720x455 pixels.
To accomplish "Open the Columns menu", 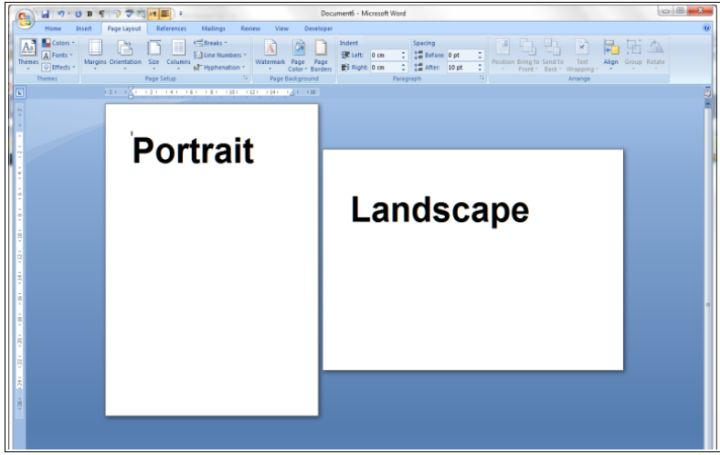I will coord(178,54).
